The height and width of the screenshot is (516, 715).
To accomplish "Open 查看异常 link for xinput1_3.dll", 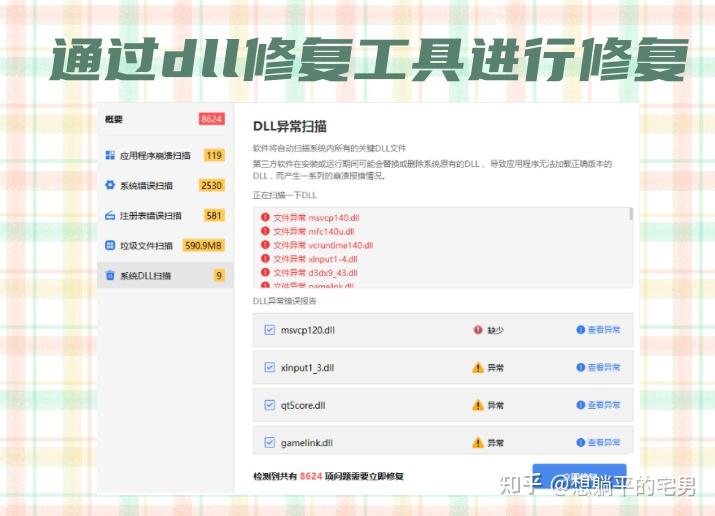I will point(604,367).
